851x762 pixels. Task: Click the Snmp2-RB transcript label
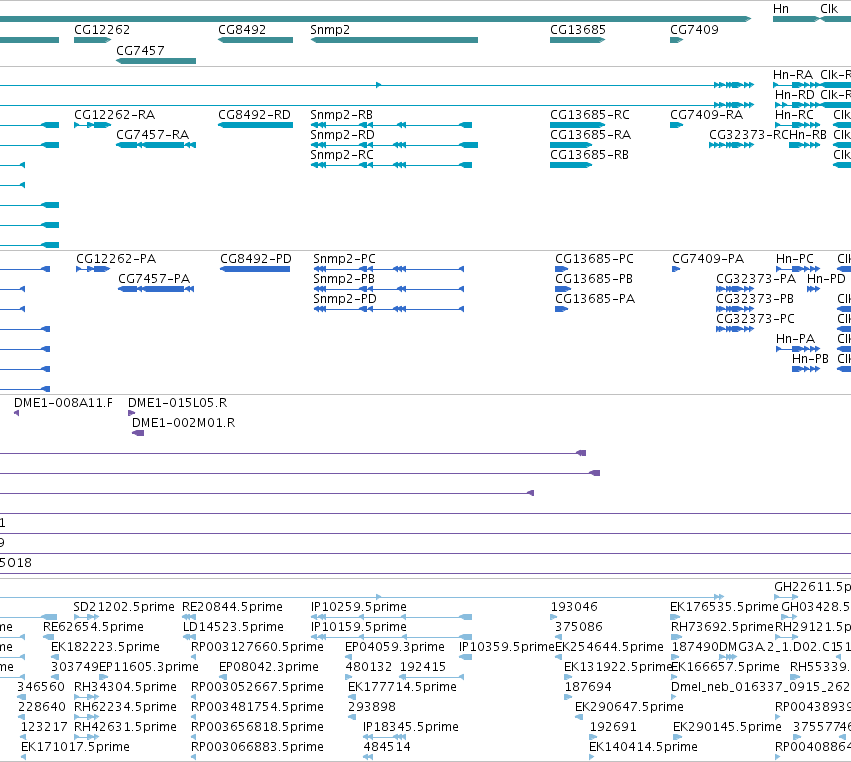click(x=341, y=115)
